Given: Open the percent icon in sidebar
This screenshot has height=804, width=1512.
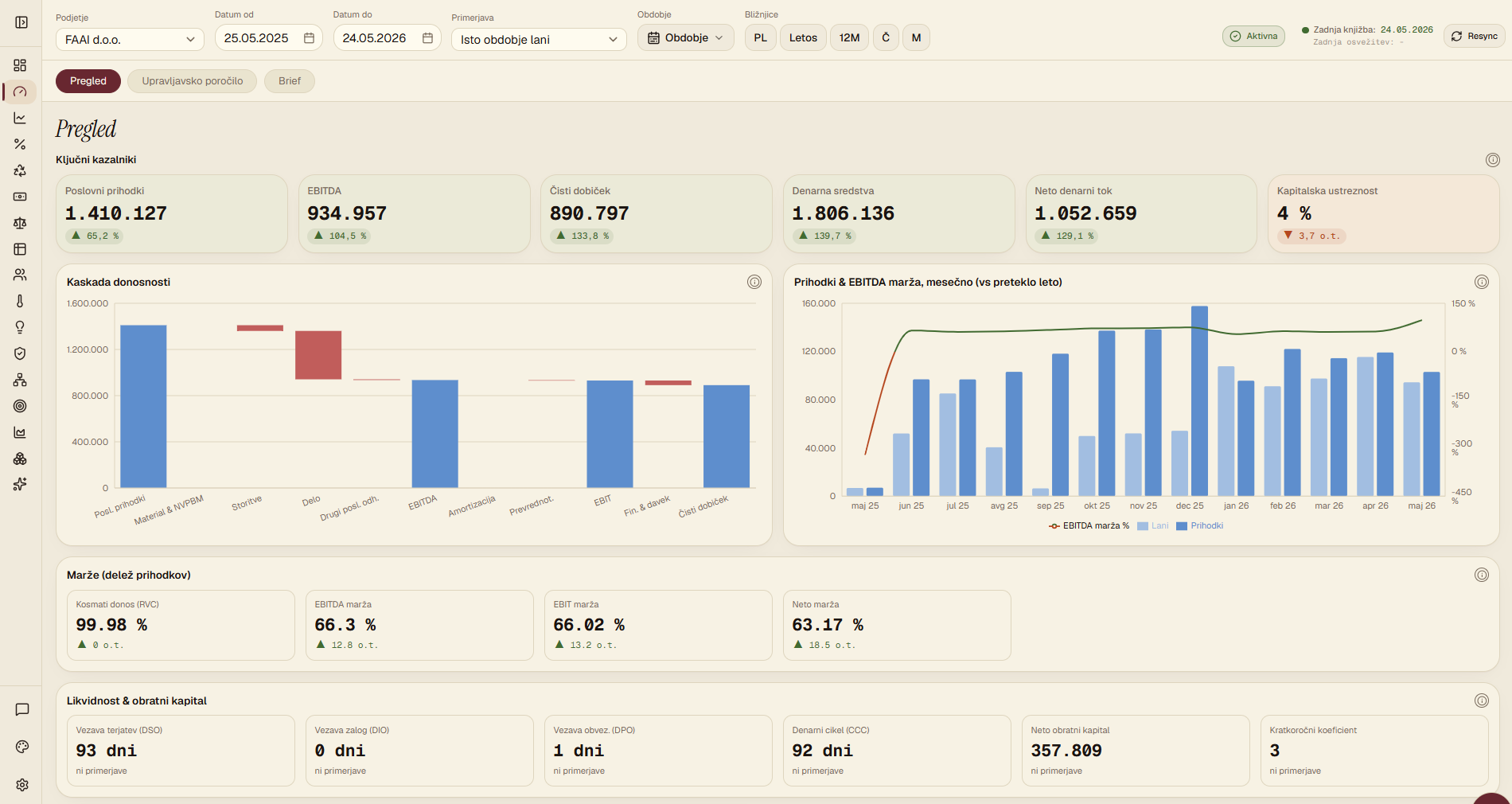Looking at the screenshot, I should tap(20, 144).
